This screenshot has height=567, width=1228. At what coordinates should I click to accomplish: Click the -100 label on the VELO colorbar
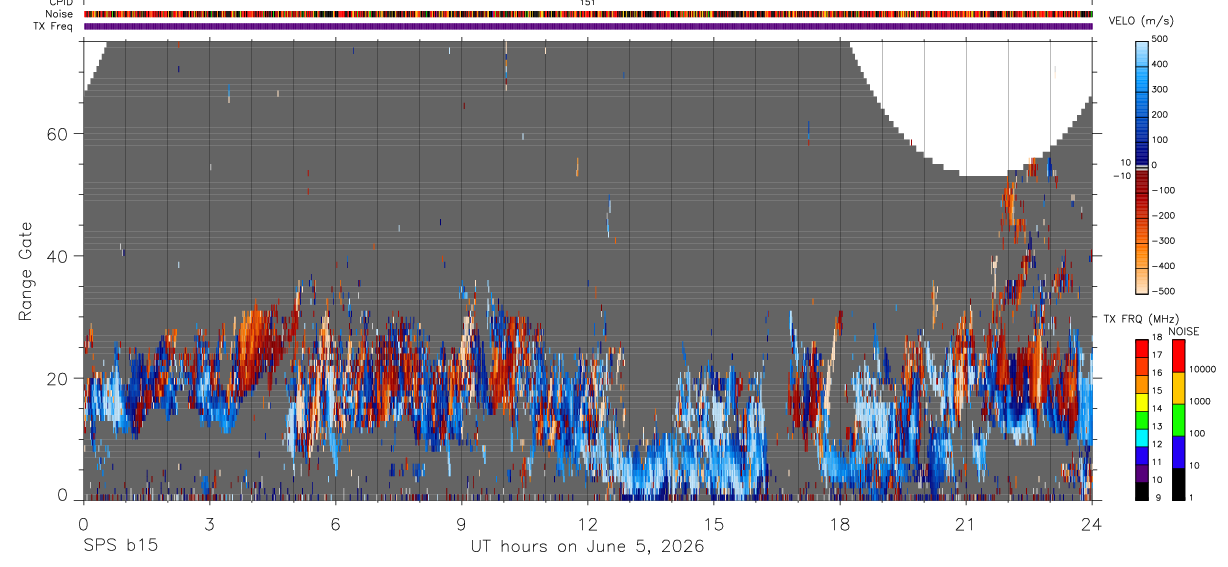pos(1163,190)
